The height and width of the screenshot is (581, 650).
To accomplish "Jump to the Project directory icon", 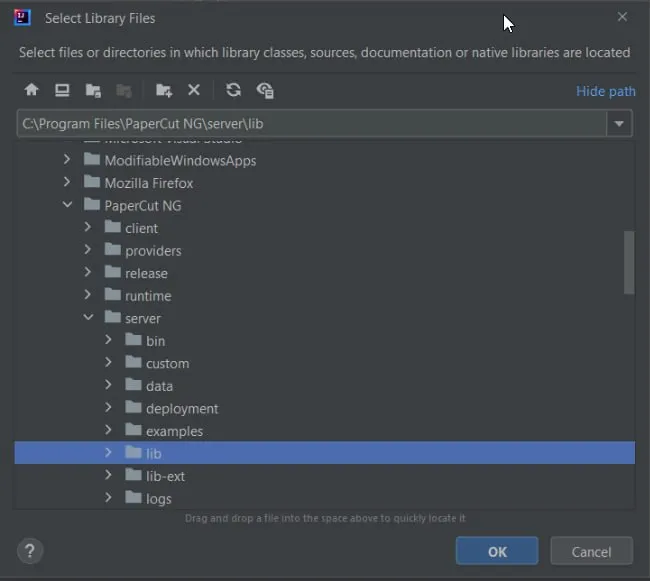I will coord(93,90).
